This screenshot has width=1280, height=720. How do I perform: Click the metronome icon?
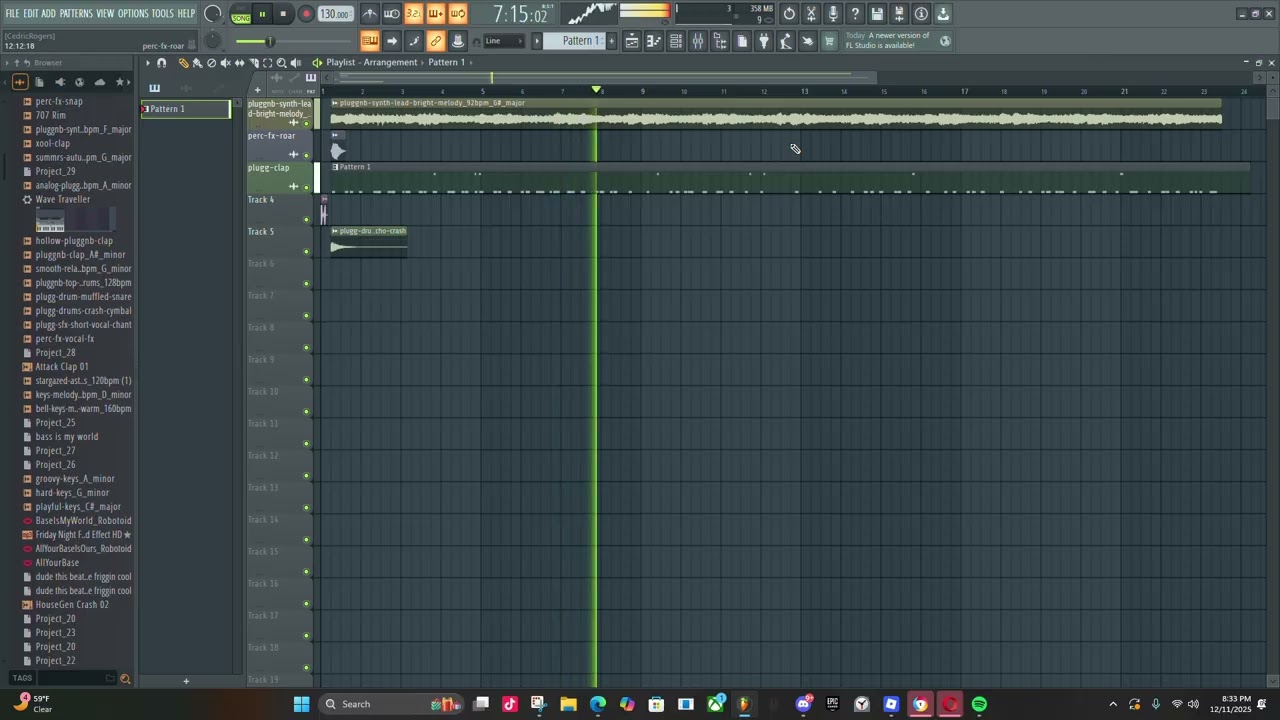pyautogui.click(x=369, y=14)
